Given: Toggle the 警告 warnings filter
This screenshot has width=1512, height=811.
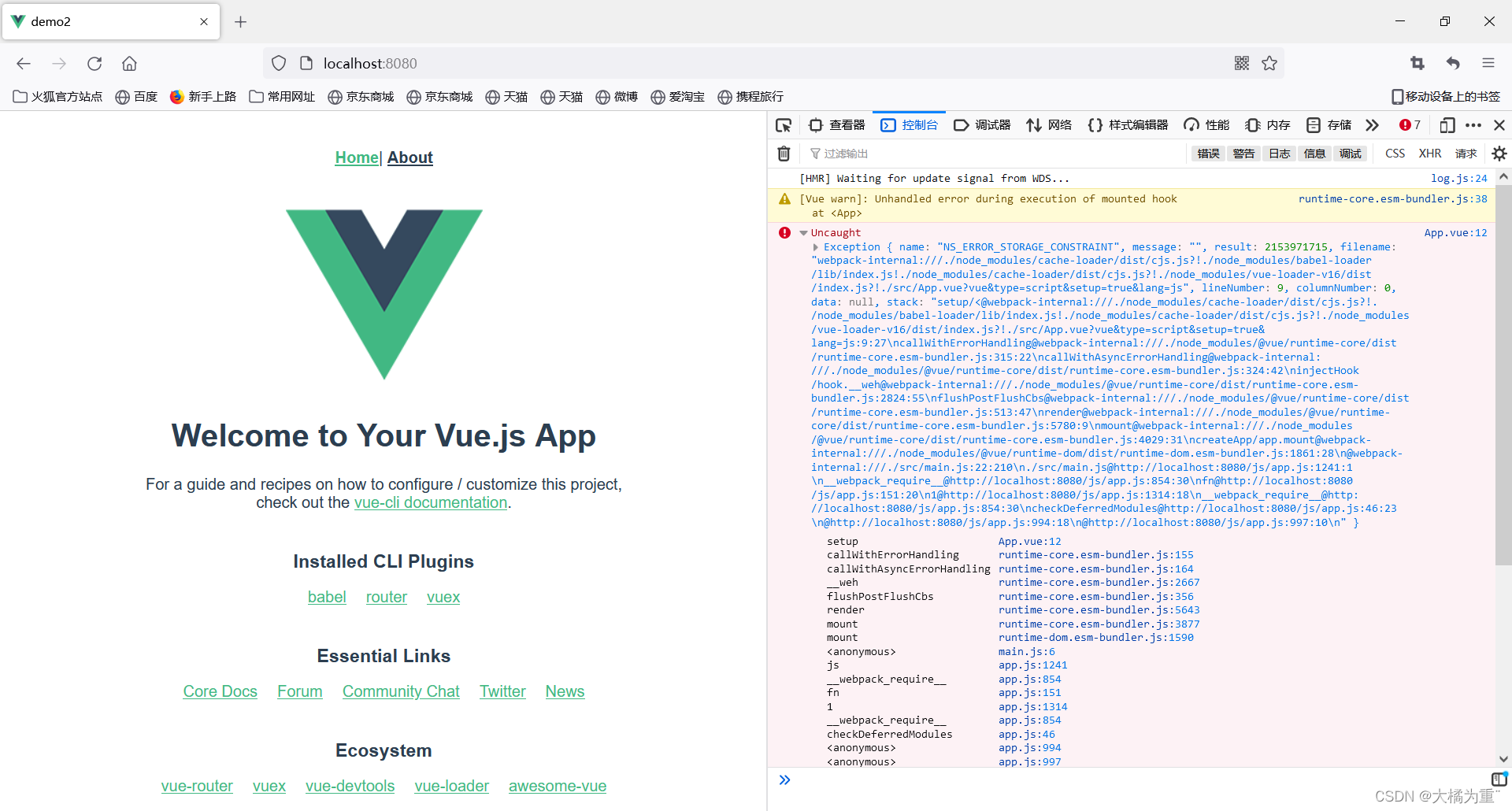Looking at the screenshot, I should (1243, 154).
